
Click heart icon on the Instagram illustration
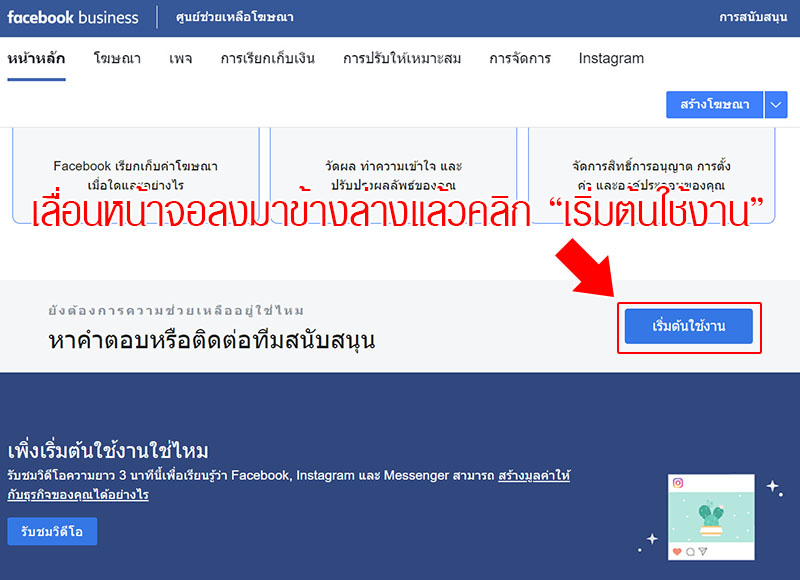point(677,551)
